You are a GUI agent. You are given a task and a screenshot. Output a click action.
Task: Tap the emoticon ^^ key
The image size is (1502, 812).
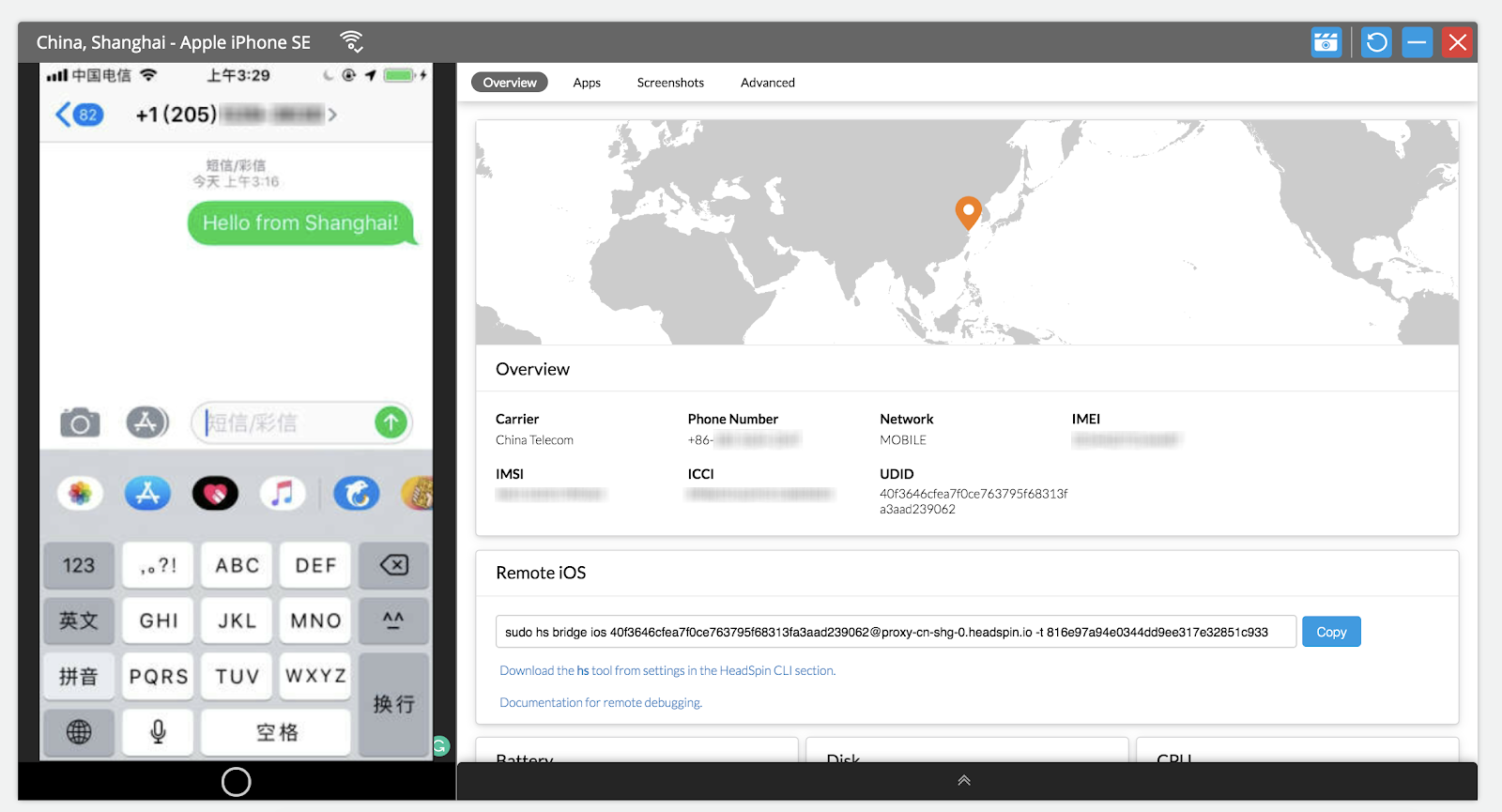393,620
